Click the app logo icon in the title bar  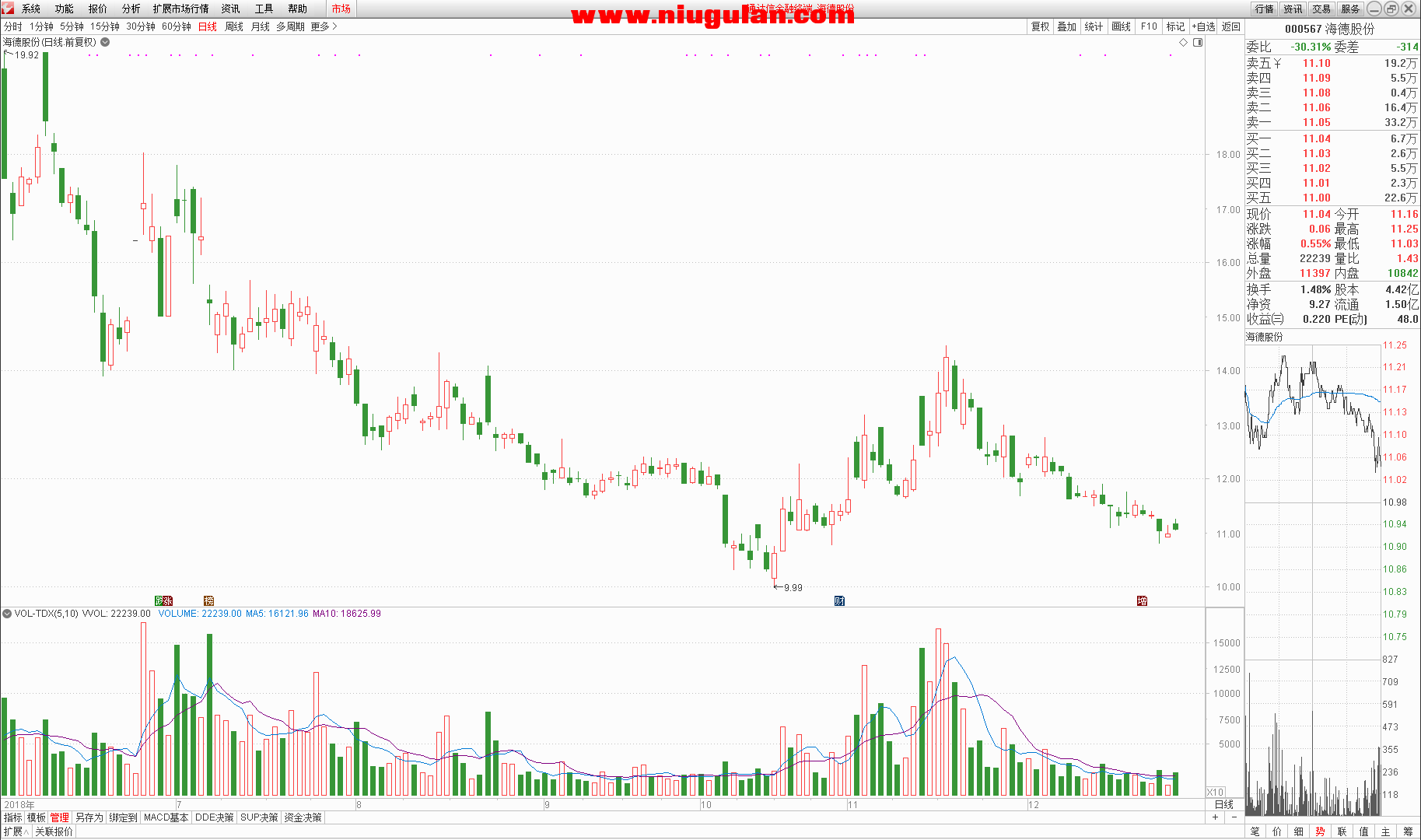(8, 9)
